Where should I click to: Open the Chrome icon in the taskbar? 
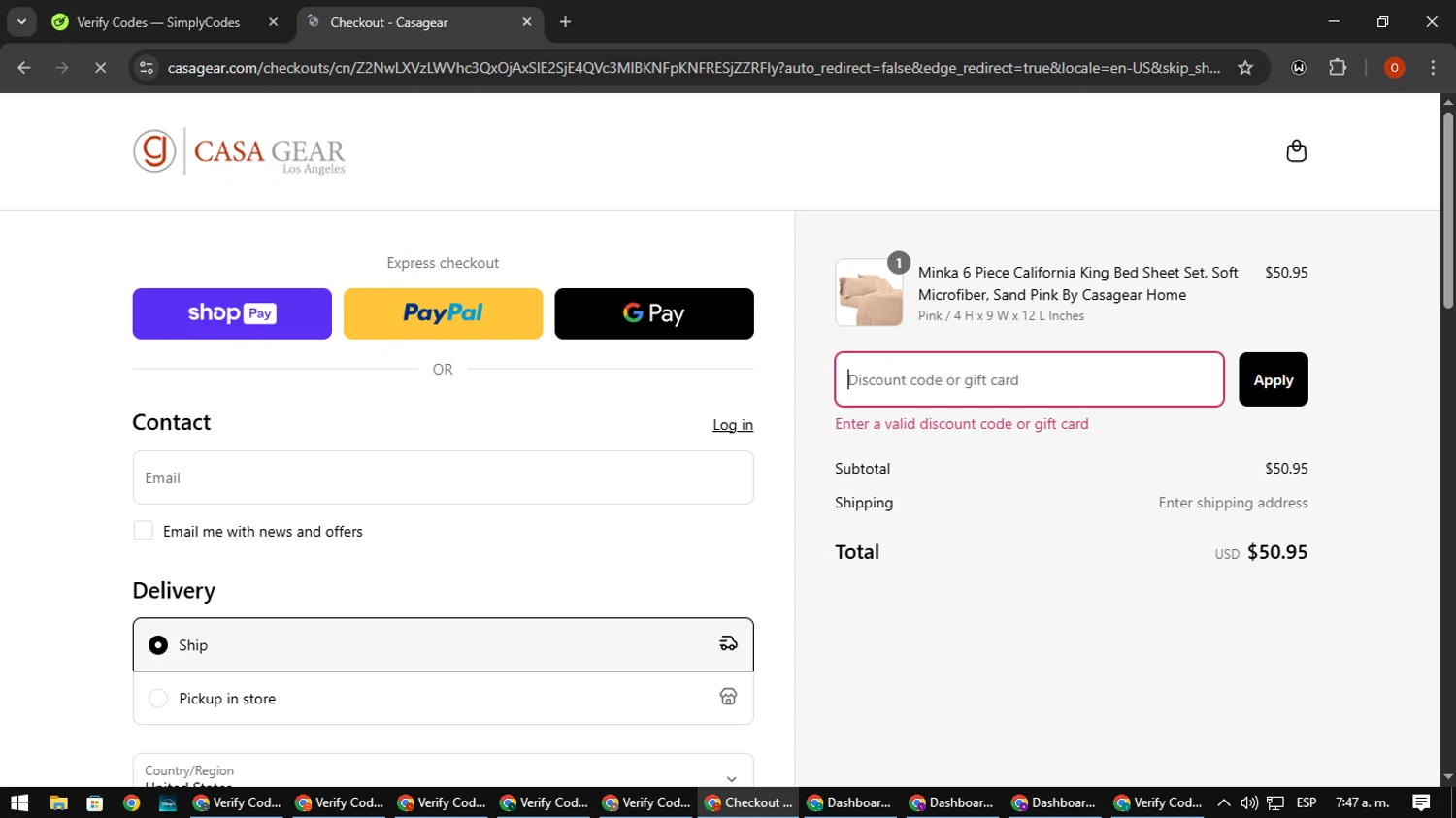[x=132, y=802]
